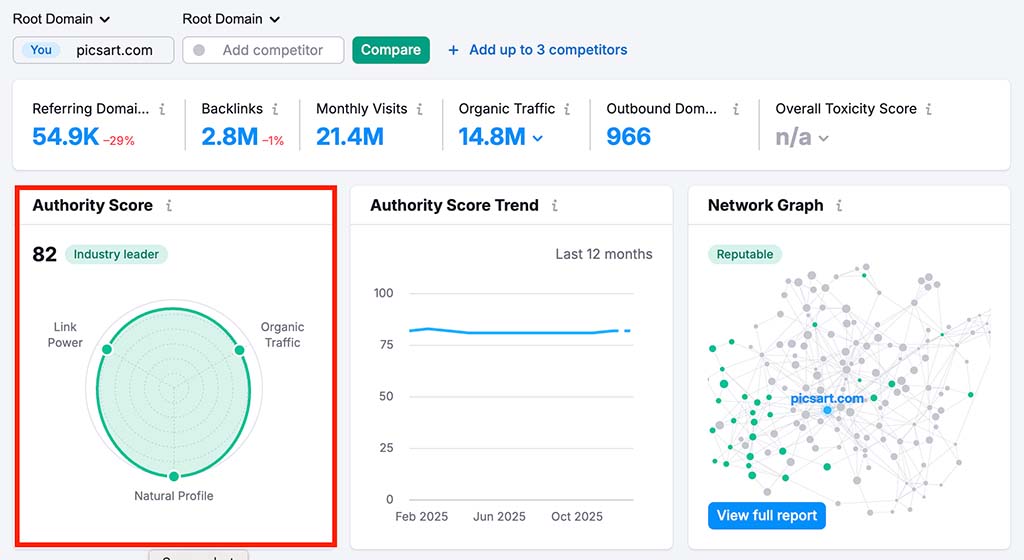The height and width of the screenshot is (560, 1024).
Task: Open info icon next to Backlinks
Action: (275, 109)
